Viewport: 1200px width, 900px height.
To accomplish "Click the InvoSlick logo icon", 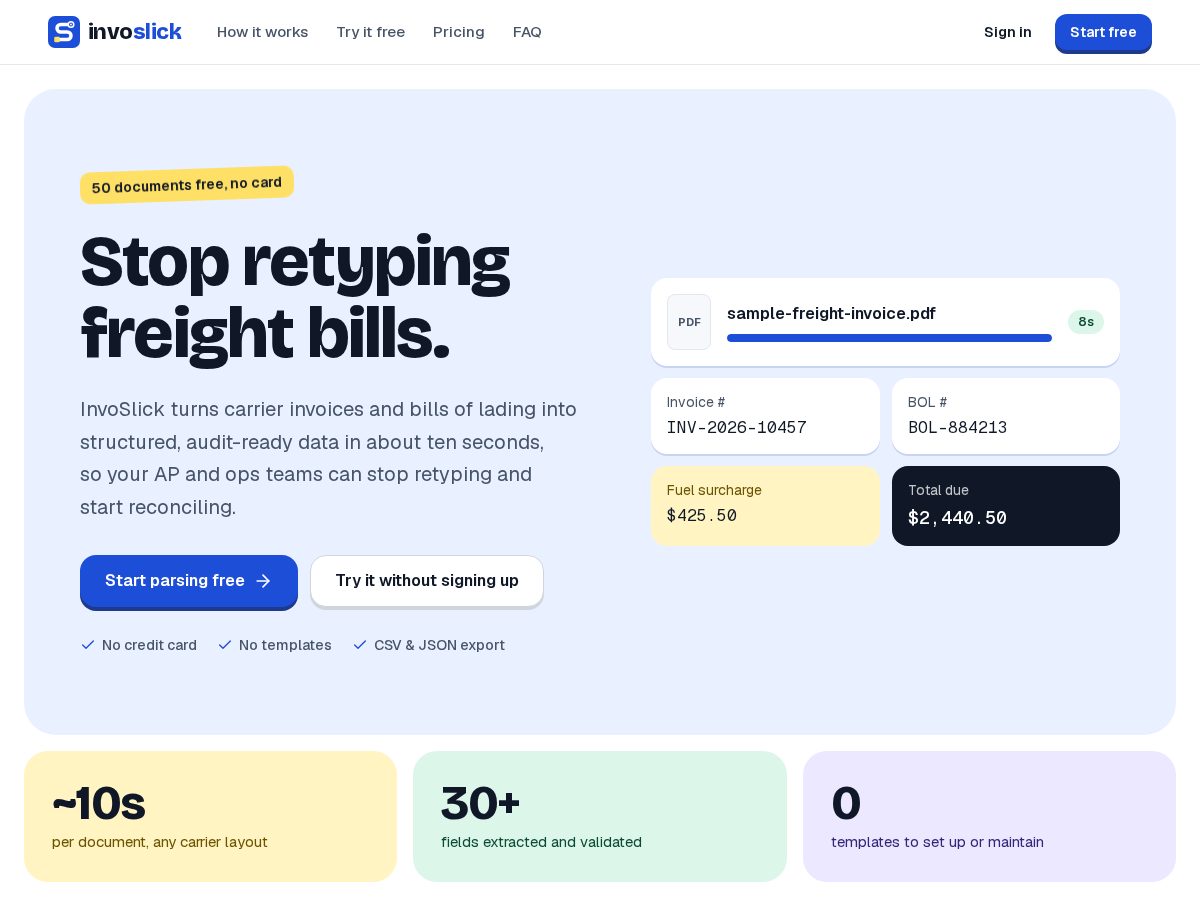I will [64, 32].
